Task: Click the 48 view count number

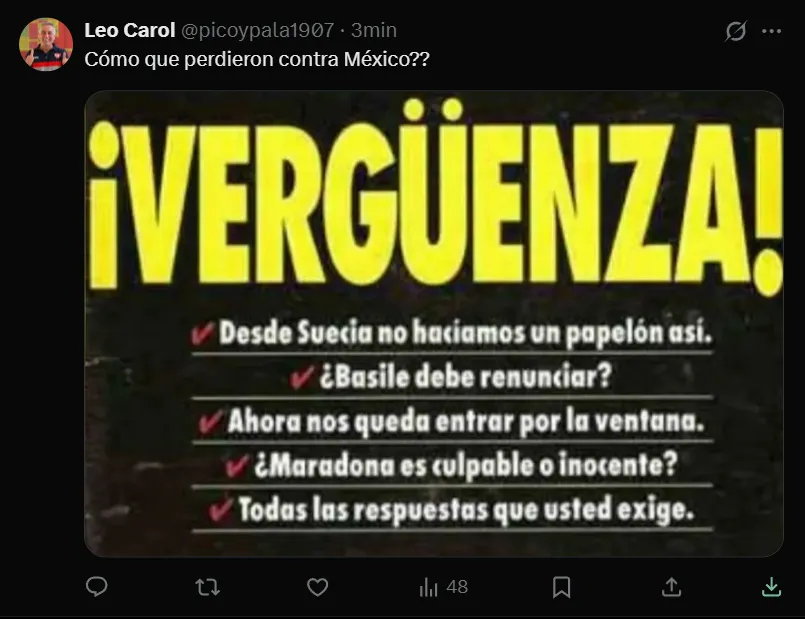Action: click(457, 587)
